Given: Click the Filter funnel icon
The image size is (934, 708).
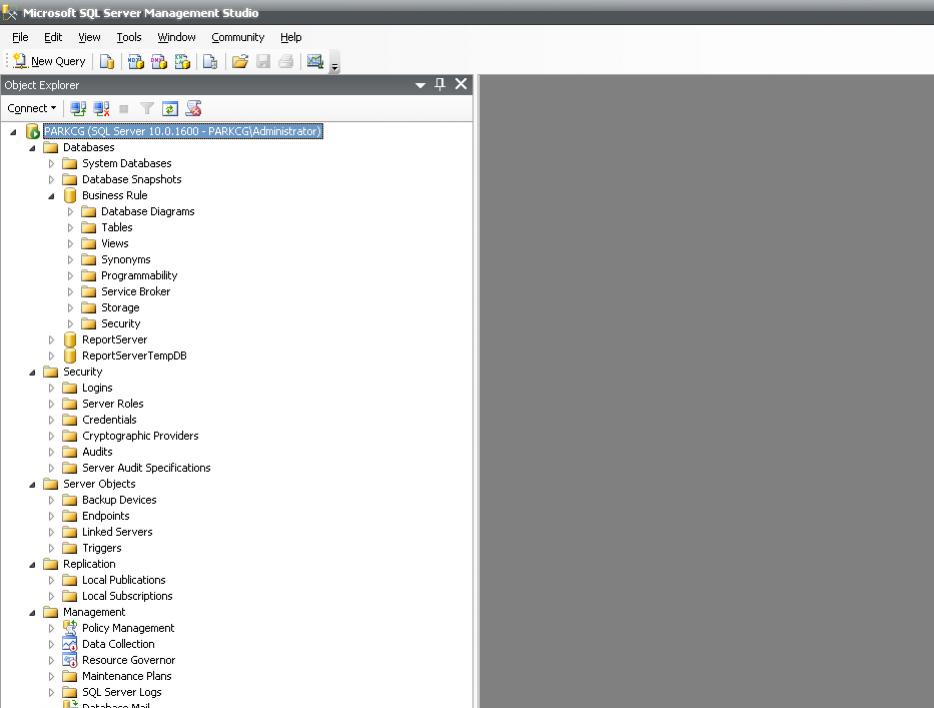Looking at the screenshot, I should (147, 108).
